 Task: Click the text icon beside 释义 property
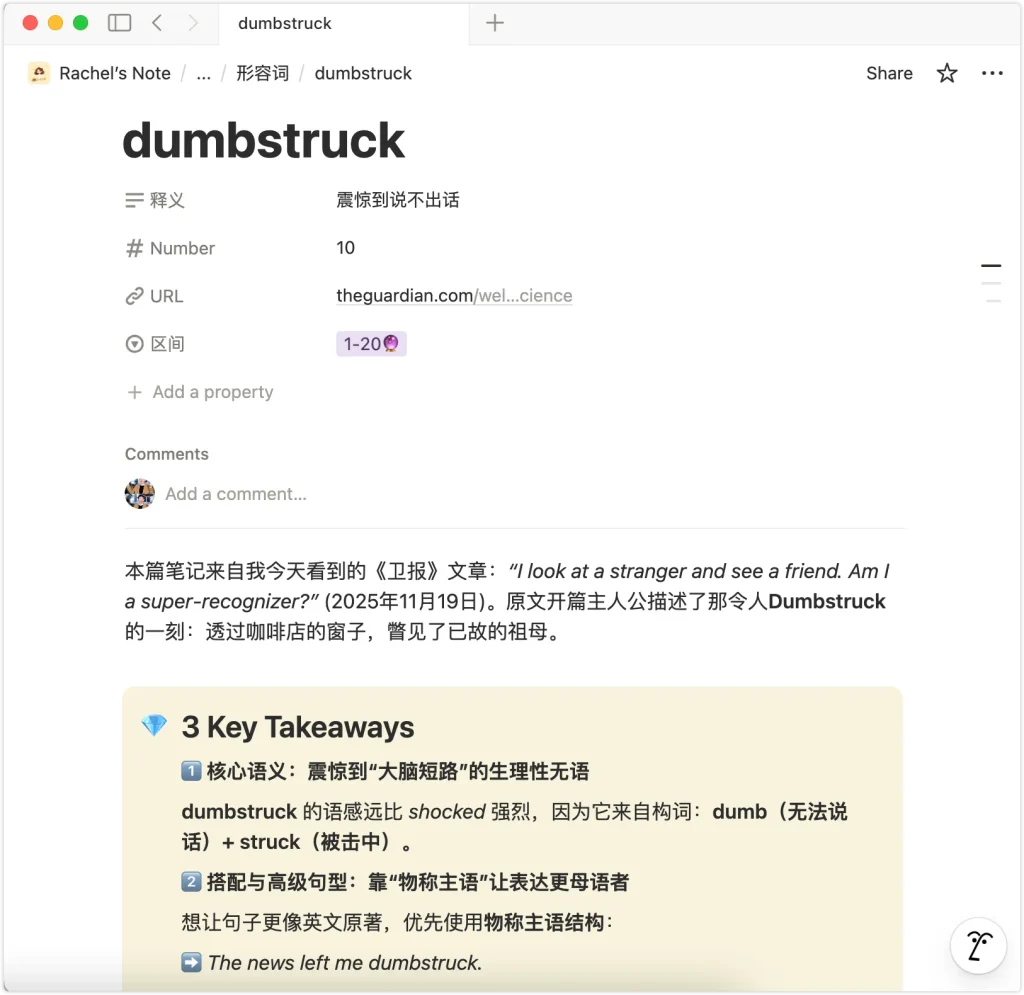(135, 199)
